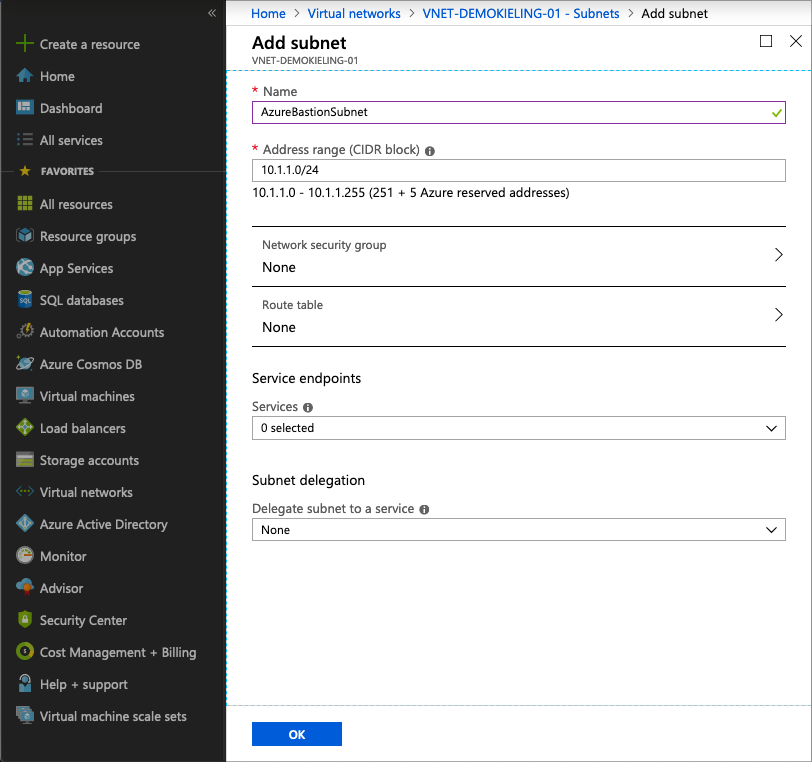This screenshot has width=812, height=762.
Task: Click the Advisor cloud icon
Action: [24, 587]
